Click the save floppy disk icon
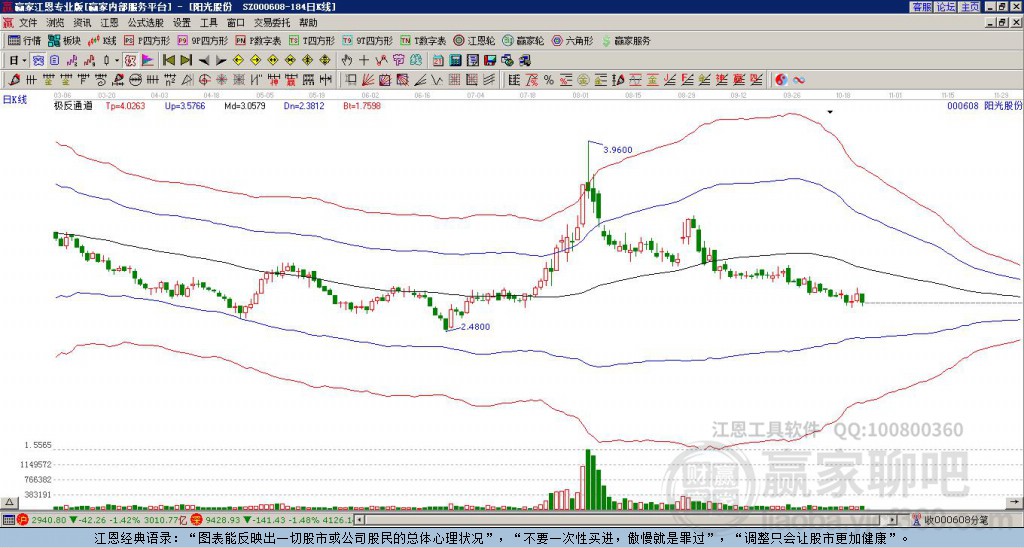 [x=490, y=61]
